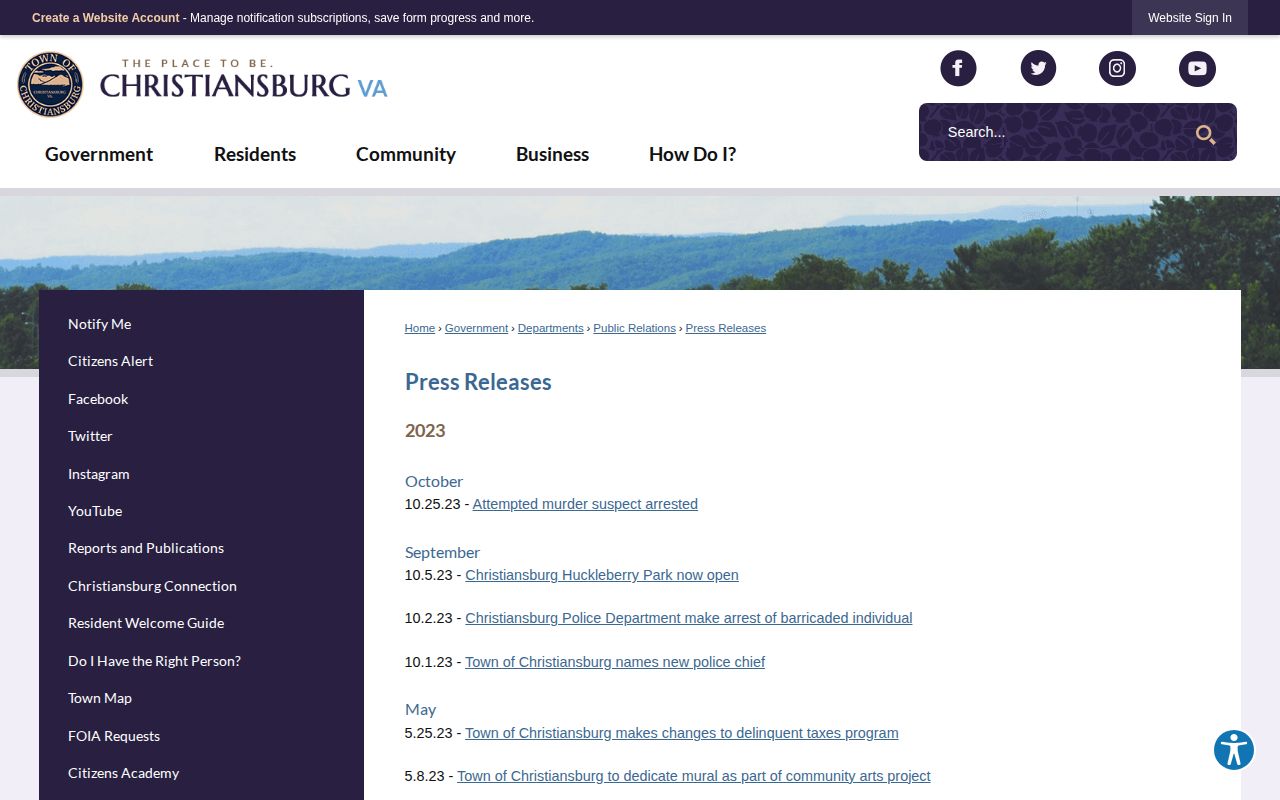Image resolution: width=1280 pixels, height=800 pixels.
Task: Click the magnifying glass search icon
Action: (x=1205, y=134)
